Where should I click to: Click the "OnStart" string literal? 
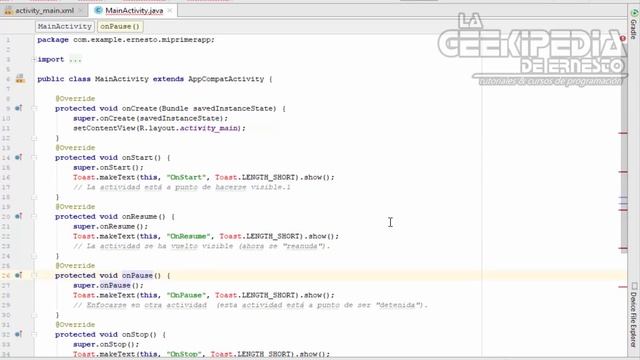point(186,178)
